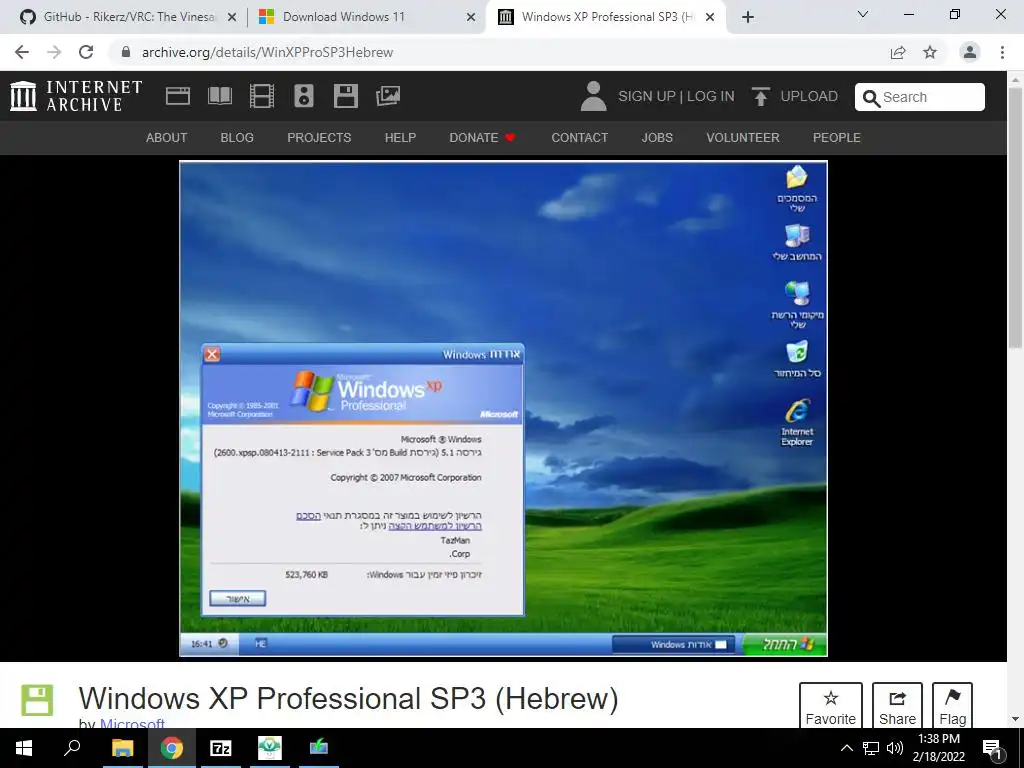Open the notification center icon
The height and width of the screenshot is (768, 1024).
pos(993,749)
